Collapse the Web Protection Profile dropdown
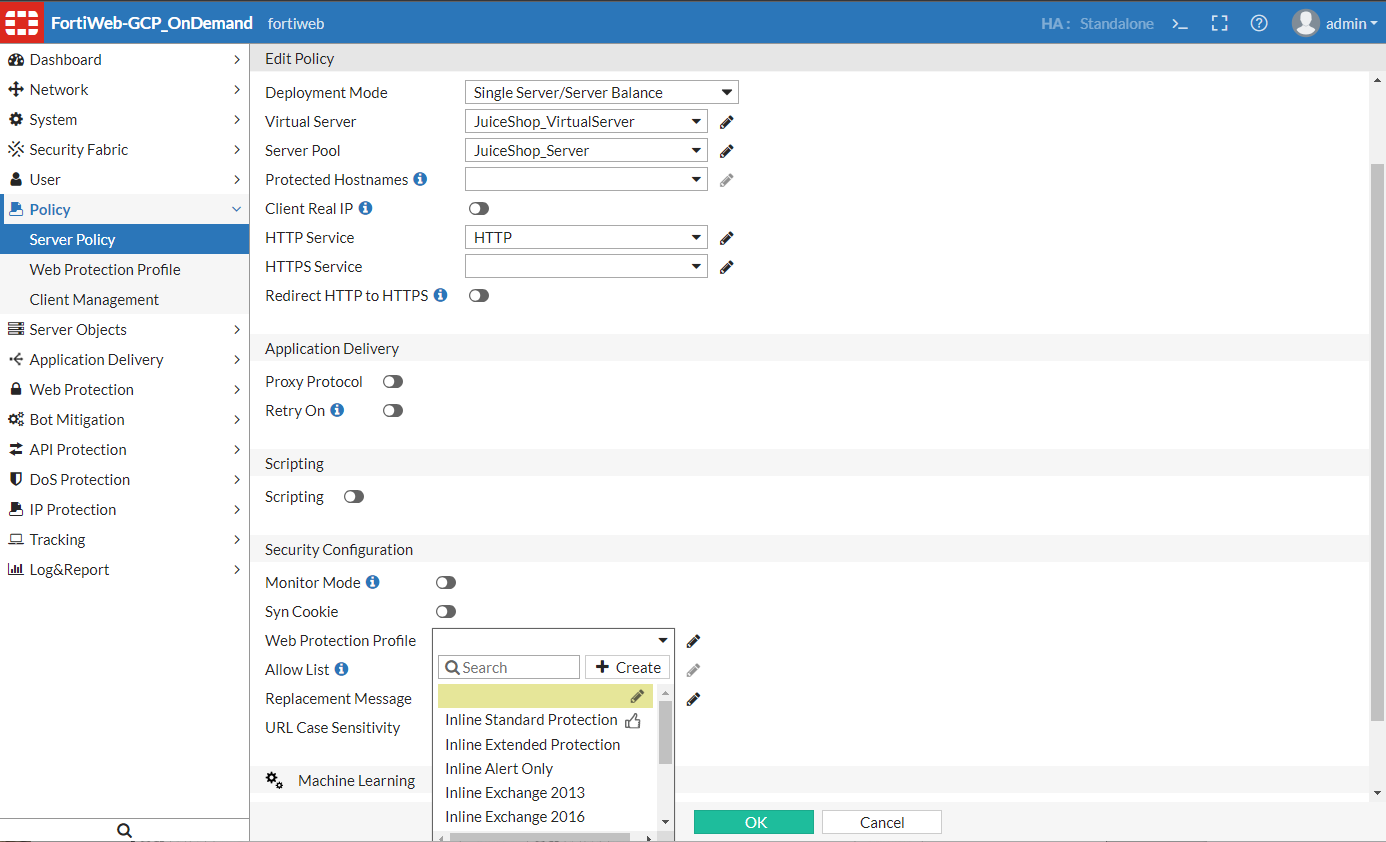The image size is (1386, 842). tap(553, 641)
